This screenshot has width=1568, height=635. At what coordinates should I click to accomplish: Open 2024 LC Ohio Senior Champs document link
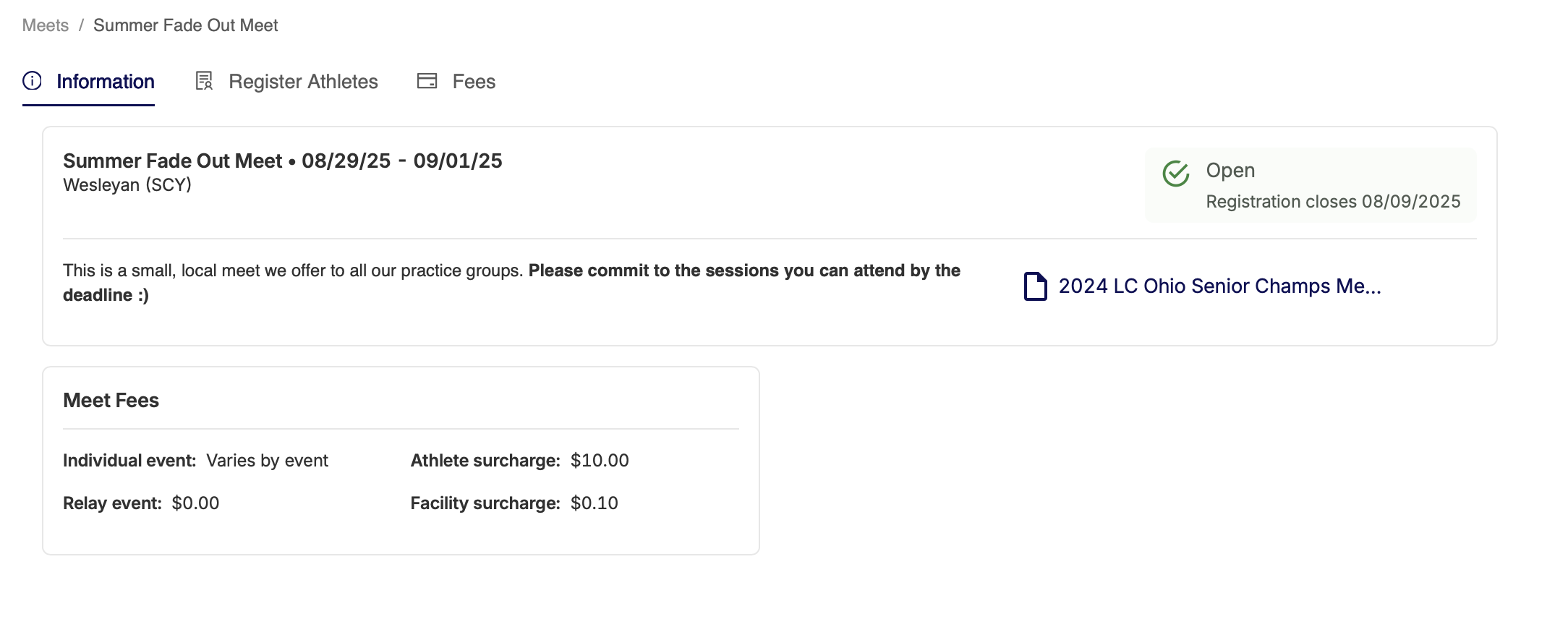pos(1219,286)
